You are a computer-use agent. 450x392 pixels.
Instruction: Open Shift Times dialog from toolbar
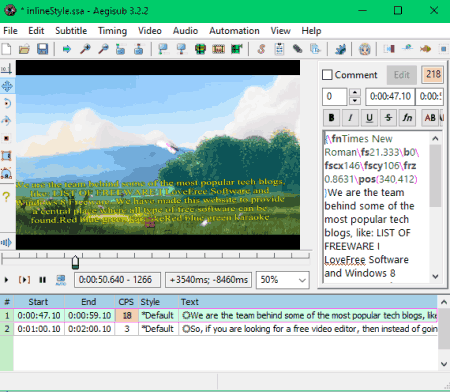[x=389, y=49]
